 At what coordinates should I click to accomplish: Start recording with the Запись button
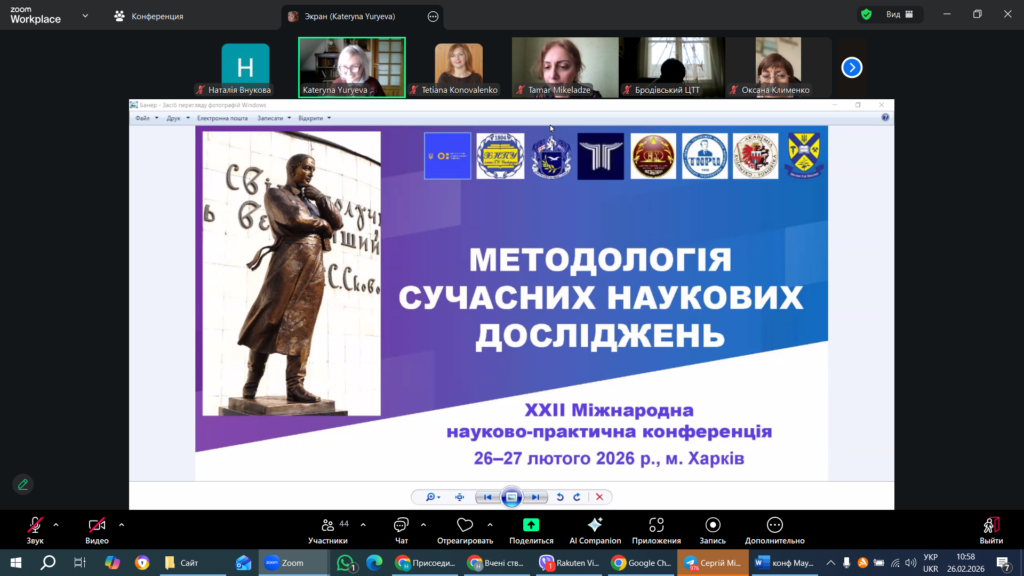pyautogui.click(x=712, y=530)
